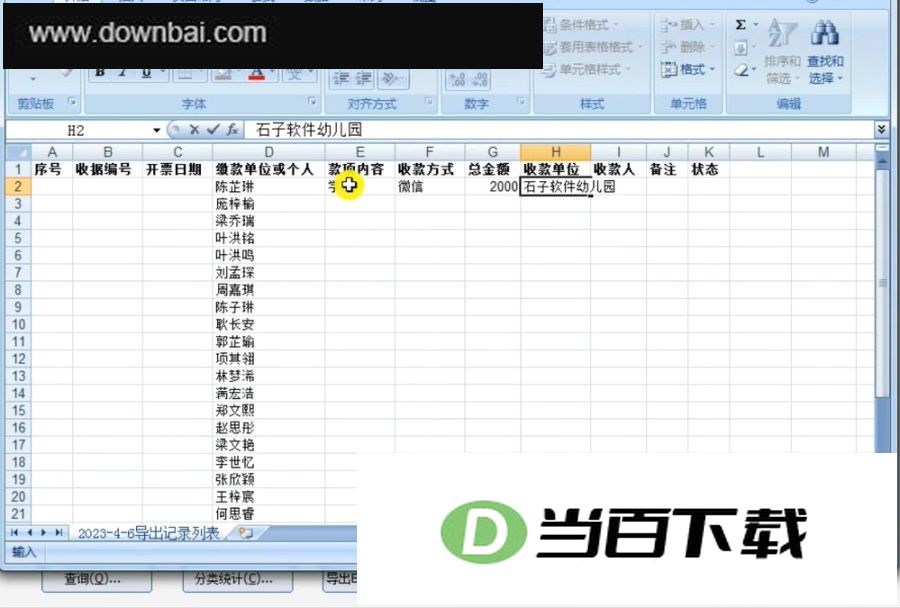
Task: Decrease the cell indent
Action: pyautogui.click(x=341, y=78)
